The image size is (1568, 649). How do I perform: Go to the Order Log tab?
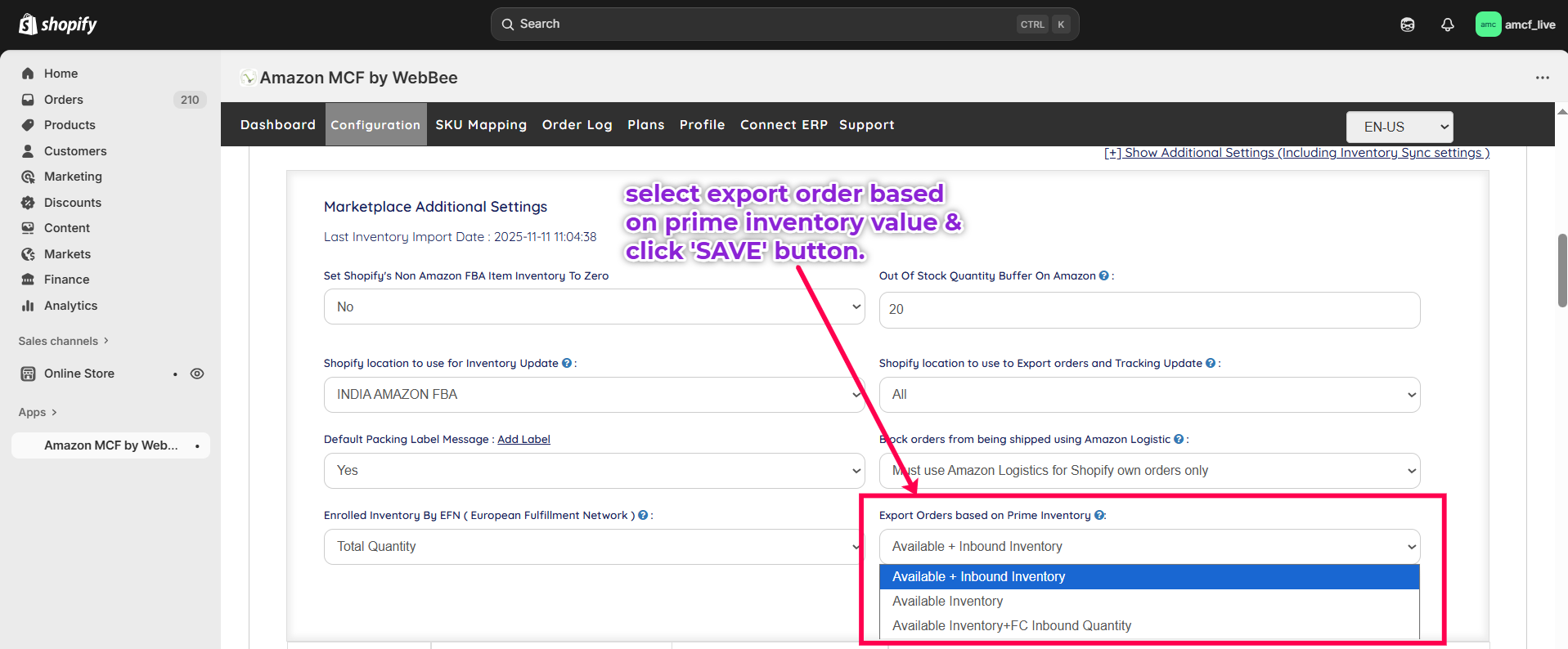(x=577, y=125)
